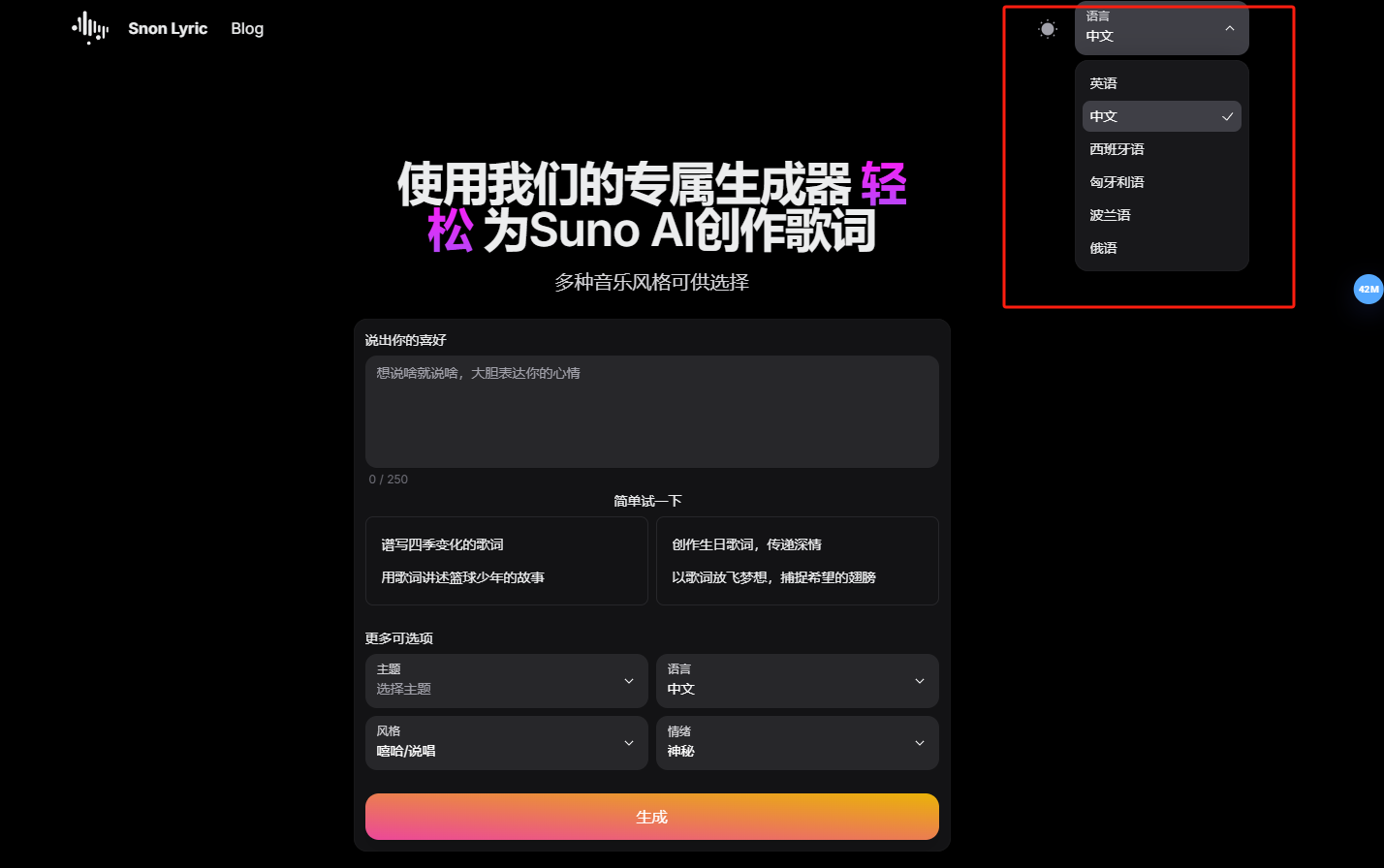The width and height of the screenshot is (1384, 868).
Task: Click the 简单试一下 label text
Action: [x=647, y=501]
